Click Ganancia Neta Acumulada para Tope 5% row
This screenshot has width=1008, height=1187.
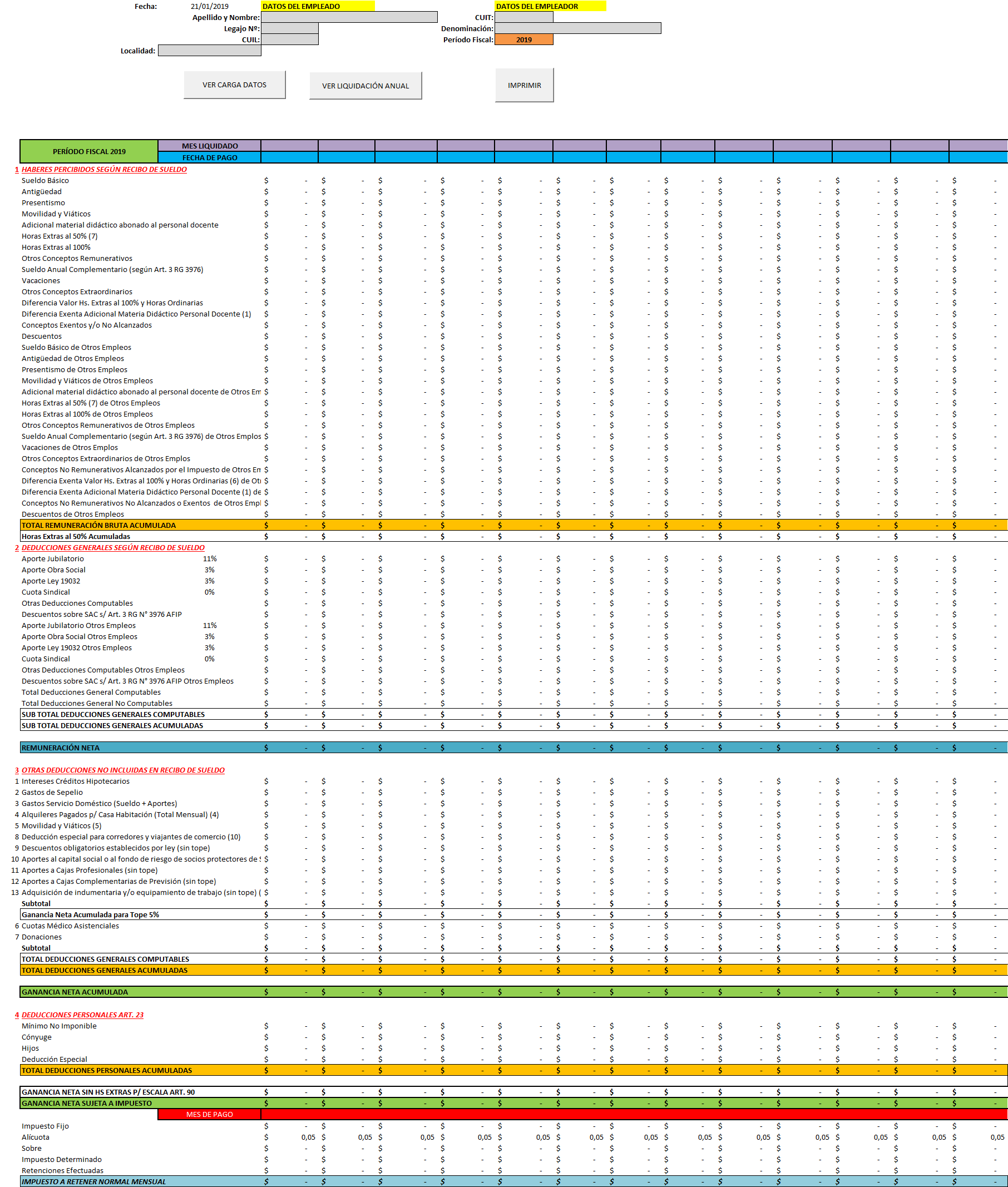513,914
